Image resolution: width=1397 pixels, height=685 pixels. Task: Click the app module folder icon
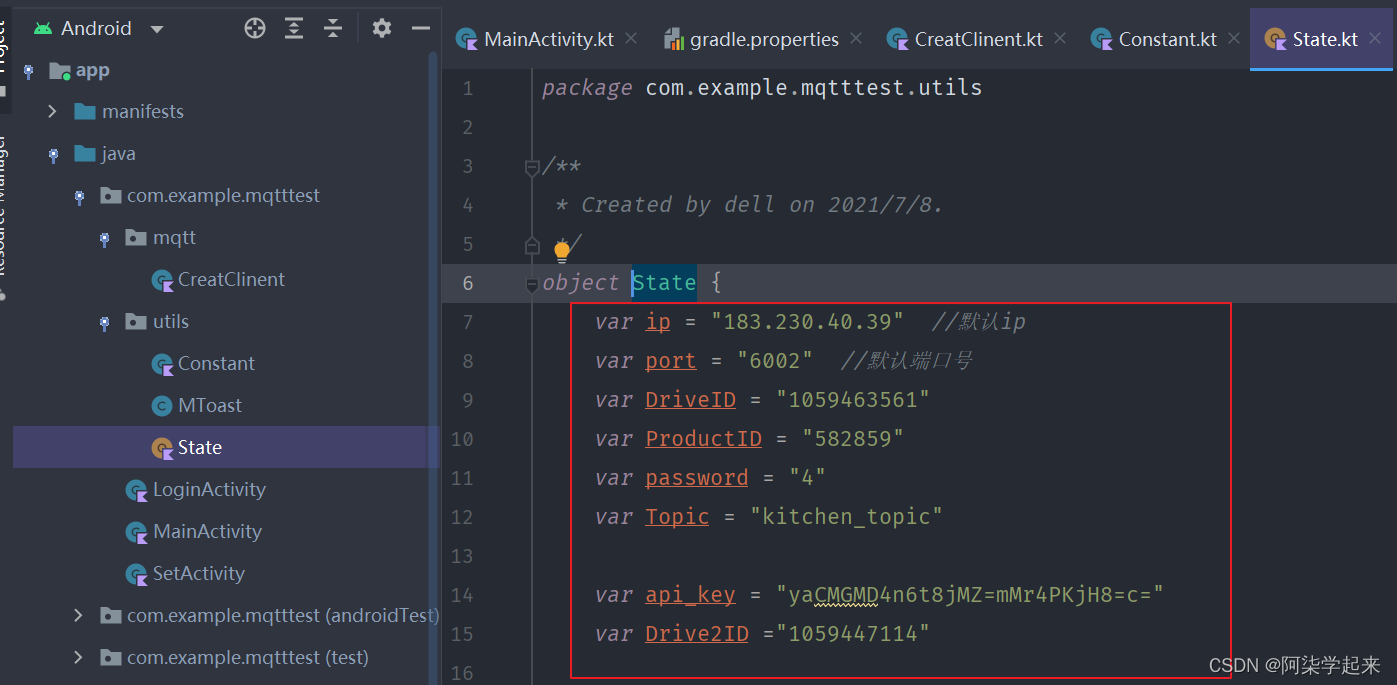coord(60,71)
